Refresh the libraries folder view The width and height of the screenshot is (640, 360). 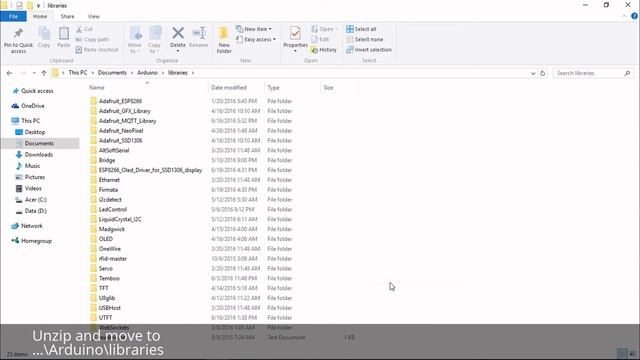[x=542, y=73]
